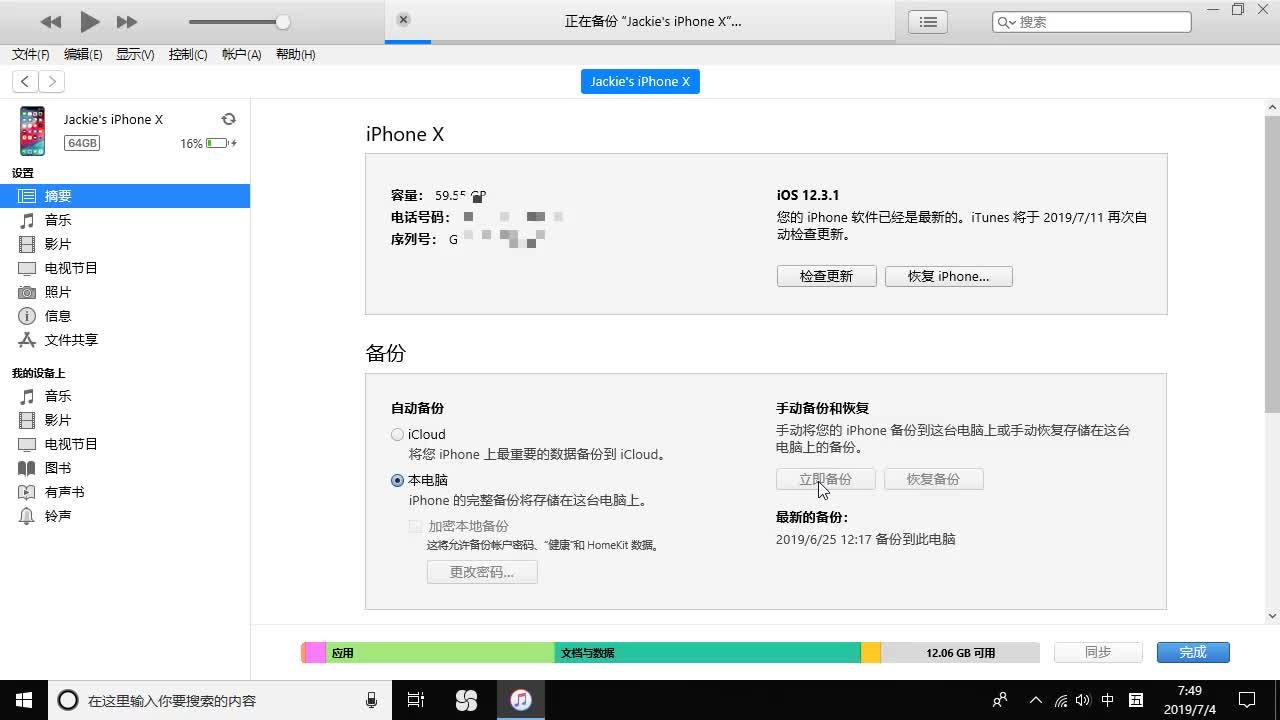The width and height of the screenshot is (1280, 720).
Task: Open the 帐户(A) menu
Action: [x=241, y=54]
